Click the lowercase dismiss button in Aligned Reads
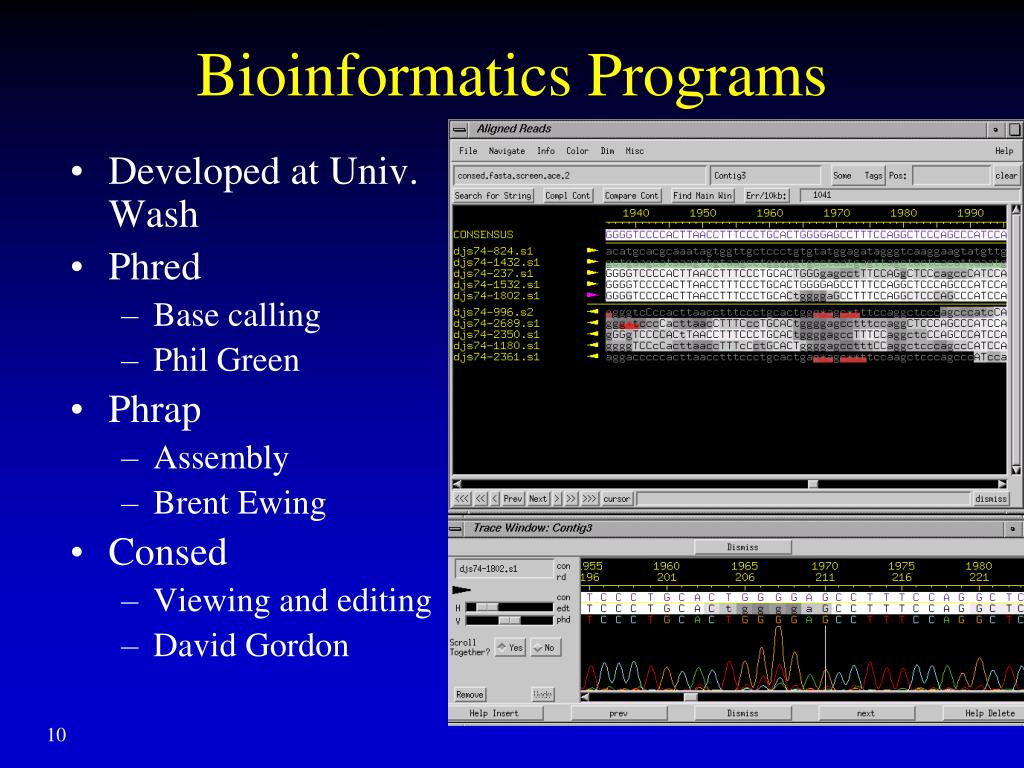This screenshot has width=1024, height=768. (991, 498)
